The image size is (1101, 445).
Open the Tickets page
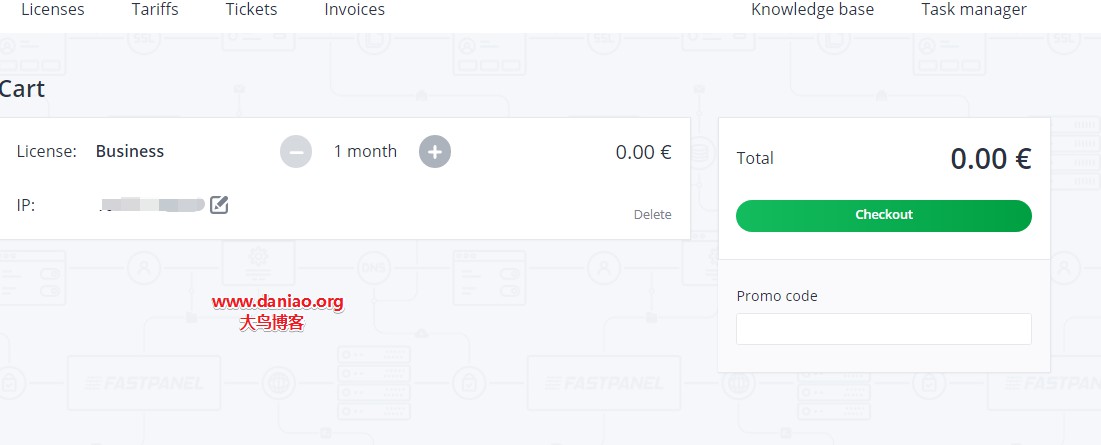[x=251, y=10]
